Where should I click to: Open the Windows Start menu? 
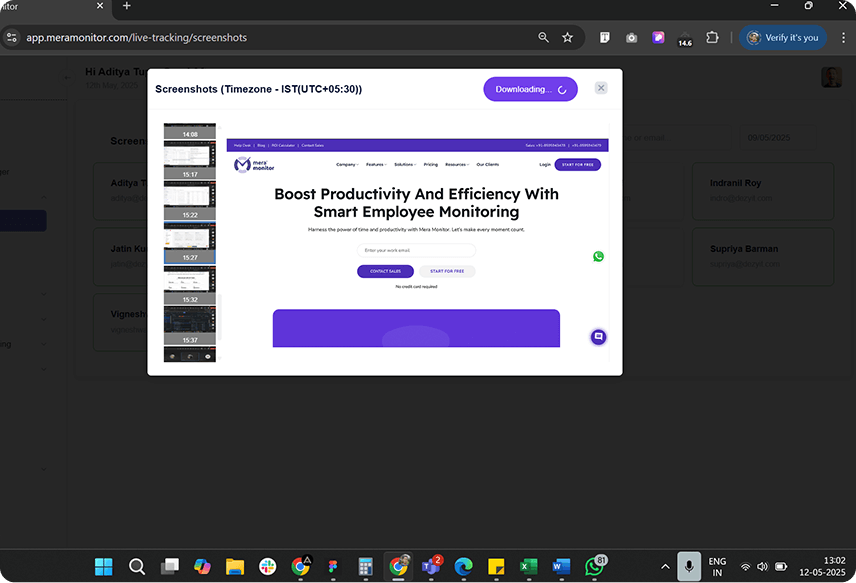click(104, 566)
